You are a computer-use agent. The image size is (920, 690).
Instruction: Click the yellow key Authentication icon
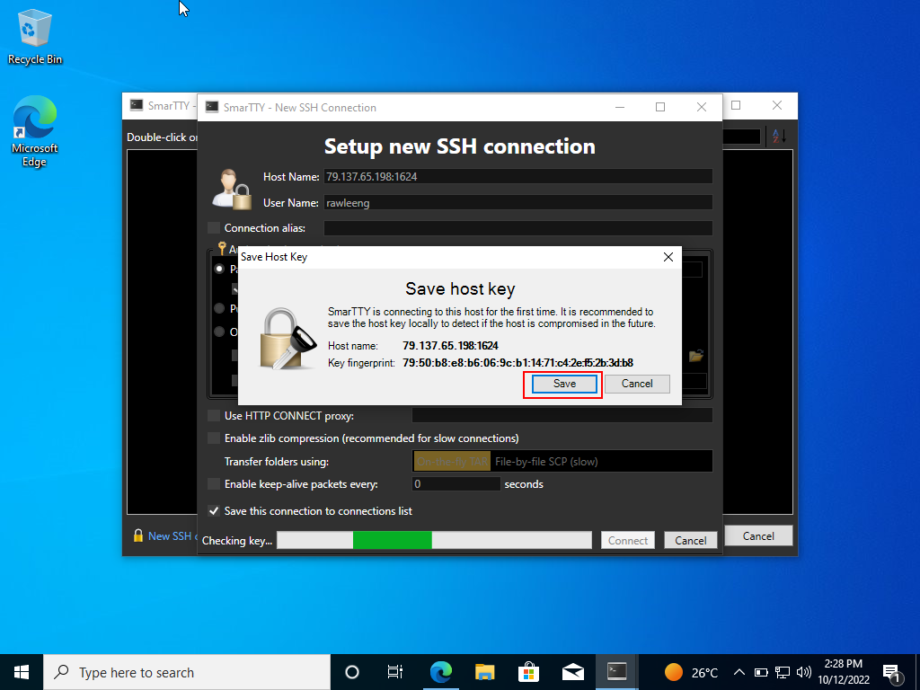(x=225, y=248)
